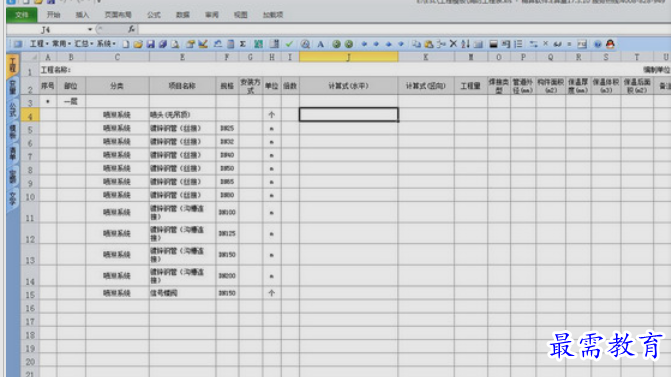Screen dimensions: 671x377
Task: Click the black gradient rectangle icon
Action: [x=493, y=44]
